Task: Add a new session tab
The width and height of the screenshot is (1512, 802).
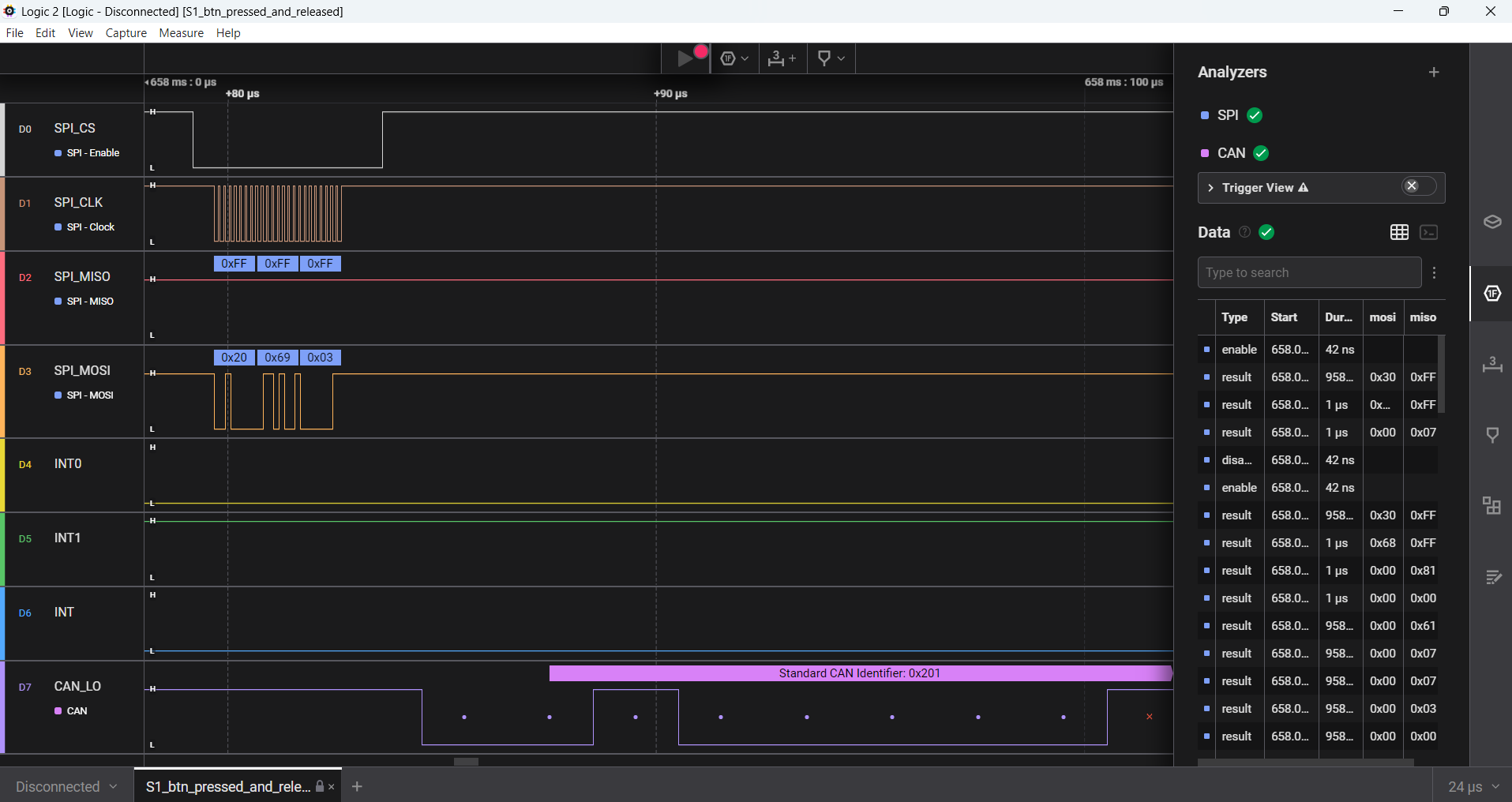Action: (357, 786)
